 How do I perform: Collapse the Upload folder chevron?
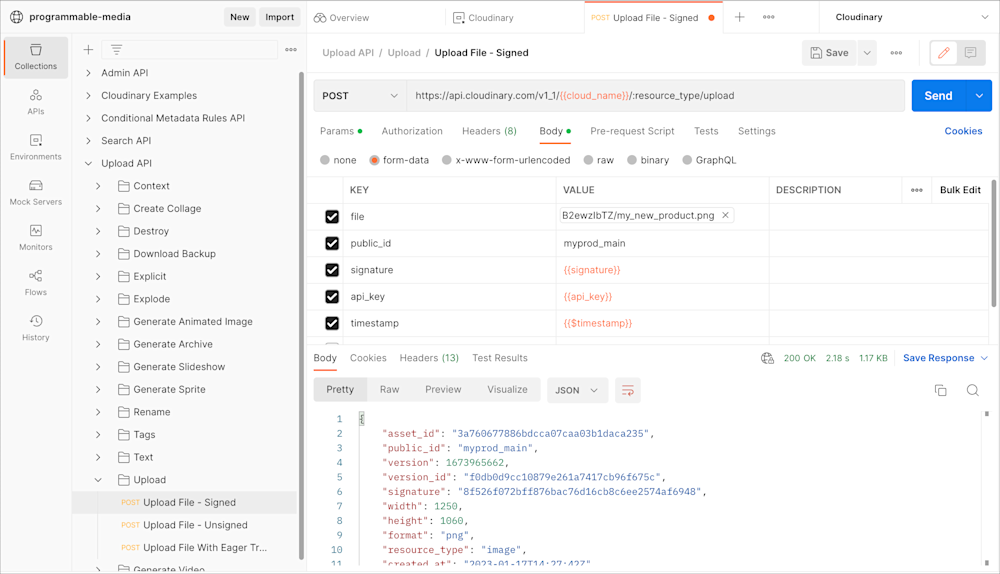[98, 480]
